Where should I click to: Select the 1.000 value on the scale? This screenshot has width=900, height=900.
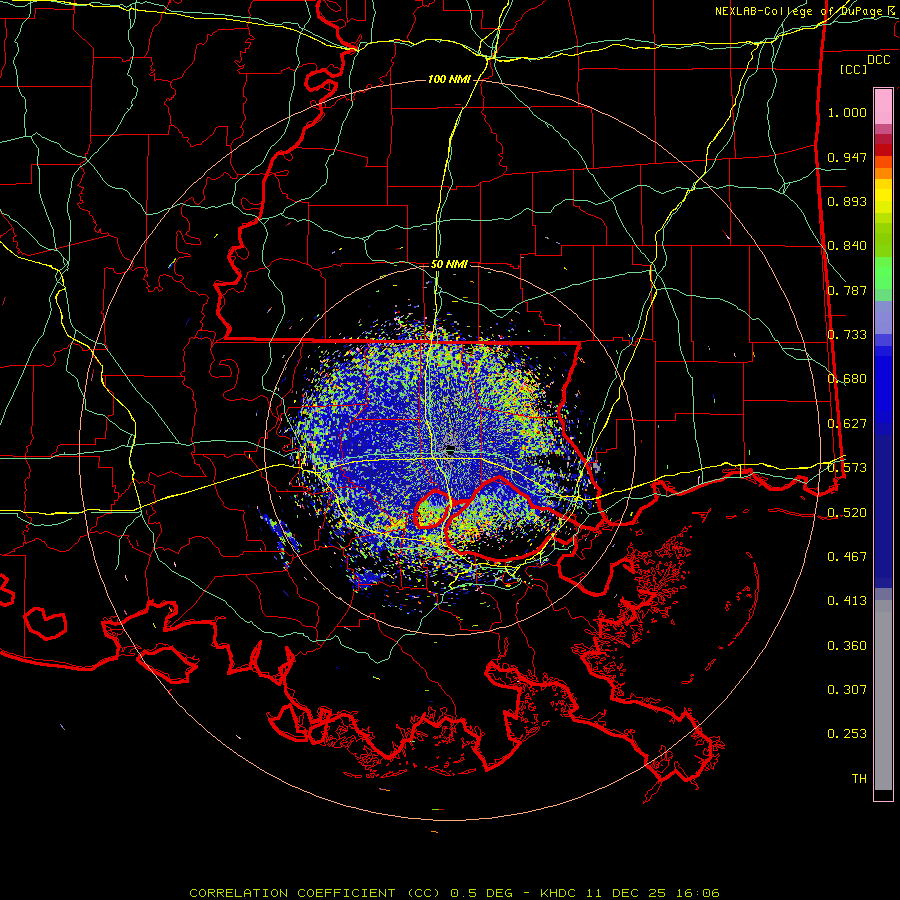847,112
